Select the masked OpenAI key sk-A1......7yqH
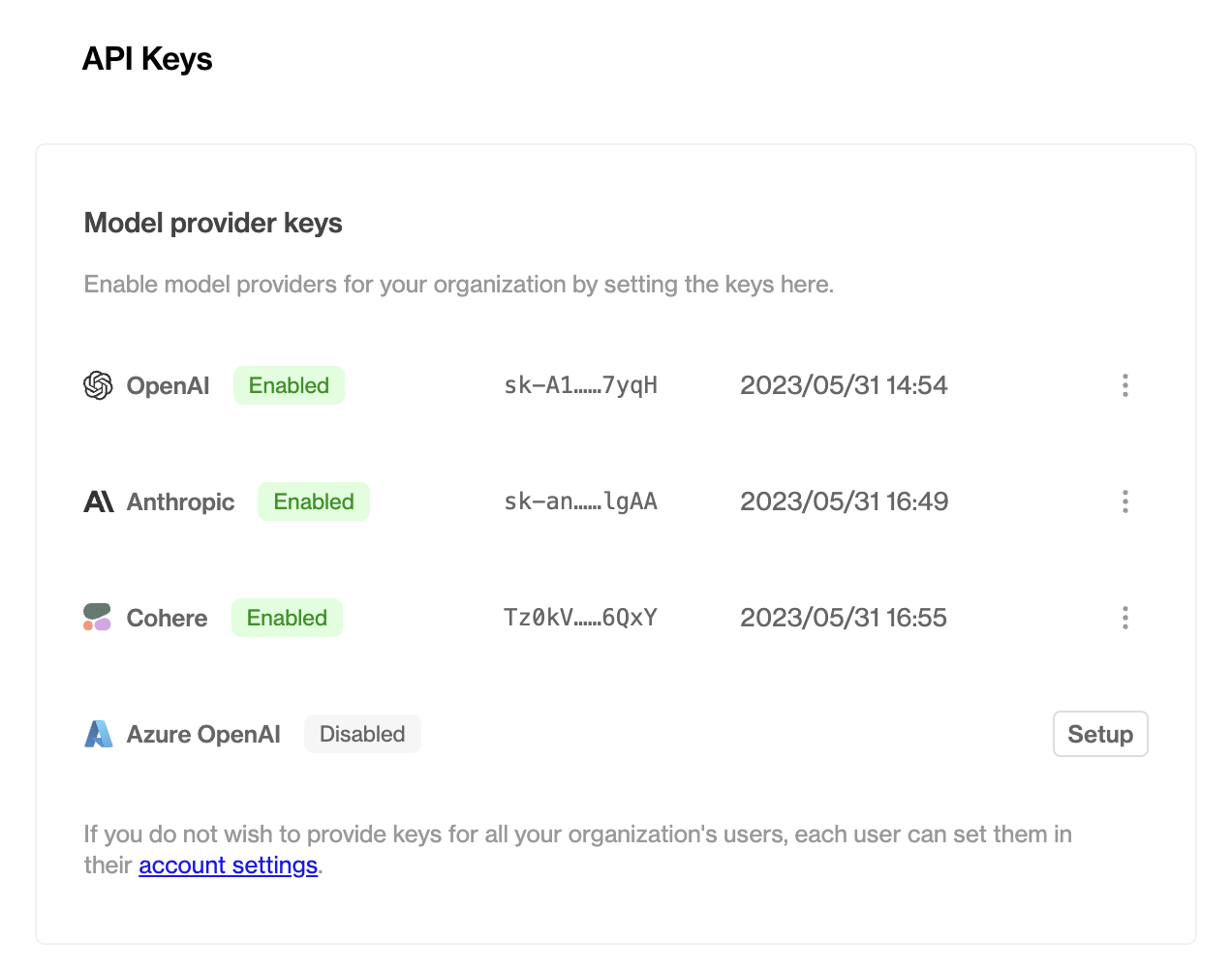This screenshot has height=972, width=1232. point(581,385)
